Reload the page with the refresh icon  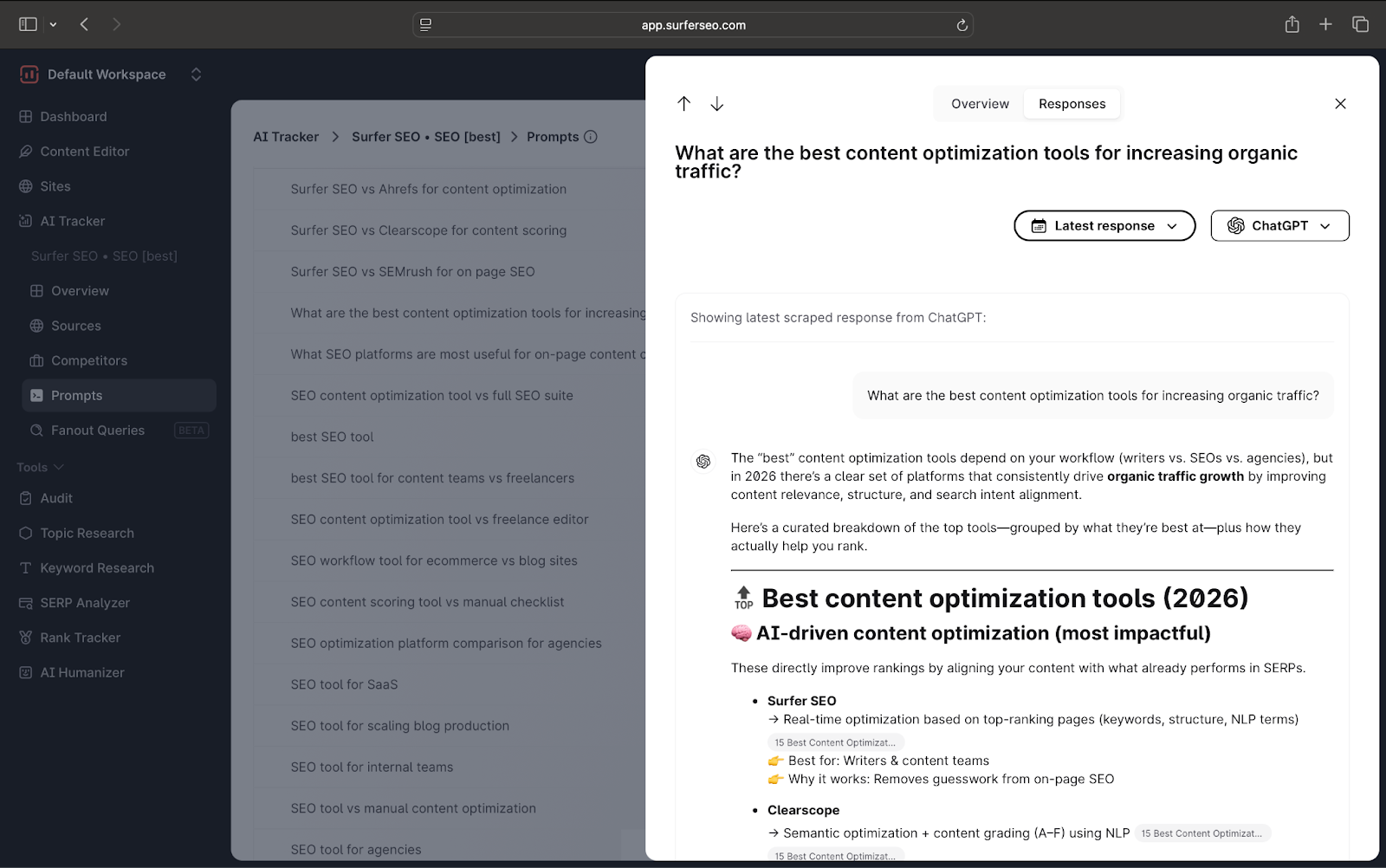[x=962, y=25]
